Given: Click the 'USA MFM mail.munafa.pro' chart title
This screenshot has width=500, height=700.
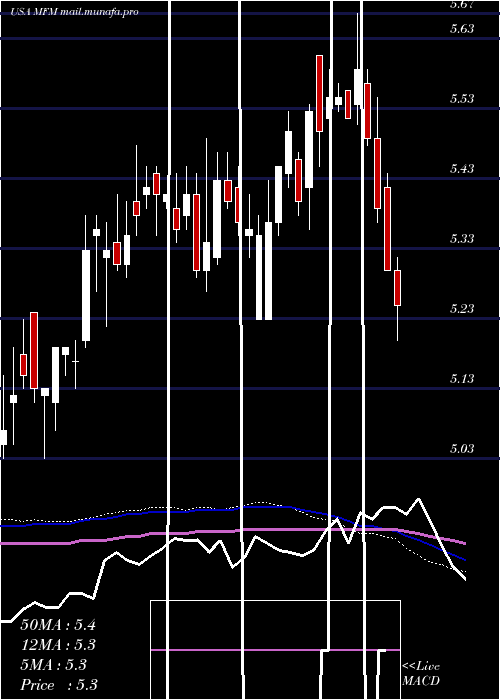Looking at the screenshot, I should [75, 12].
